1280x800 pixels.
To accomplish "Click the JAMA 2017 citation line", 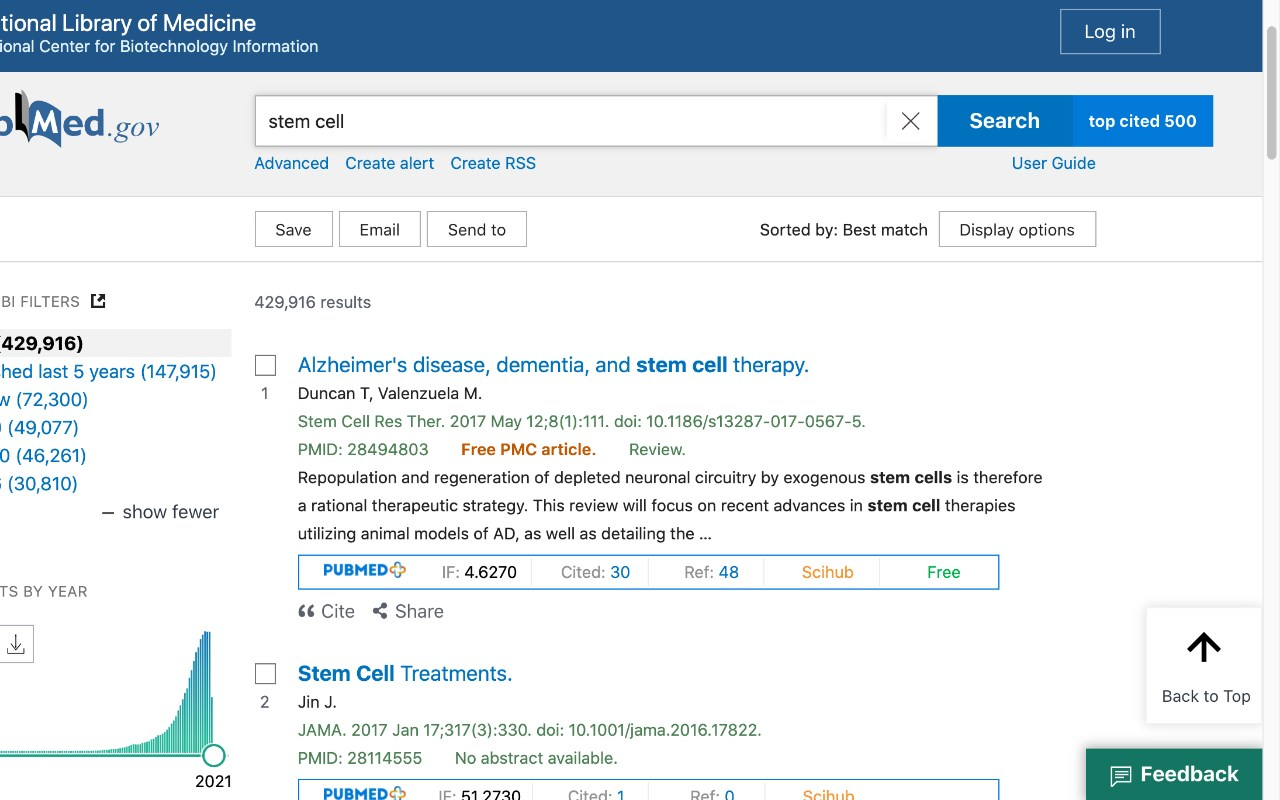I will (530, 730).
